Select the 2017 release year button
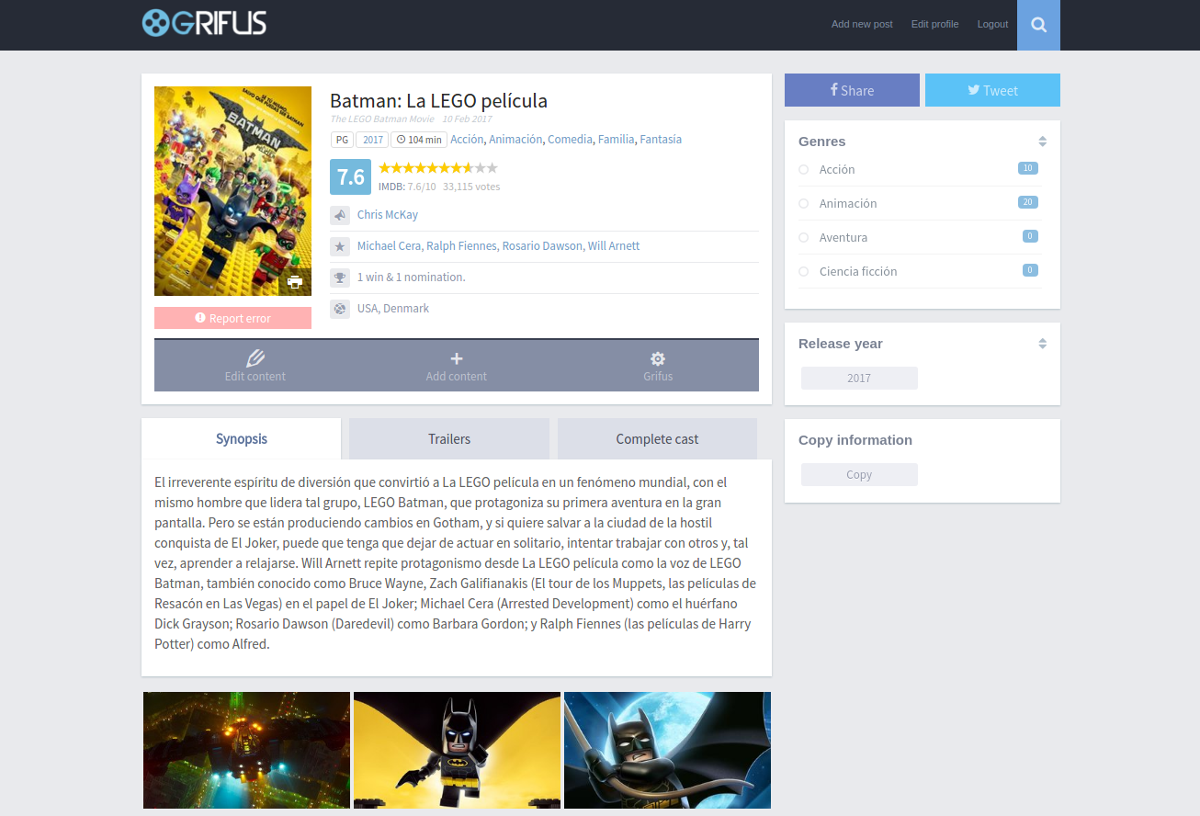1200x816 pixels. 859,378
